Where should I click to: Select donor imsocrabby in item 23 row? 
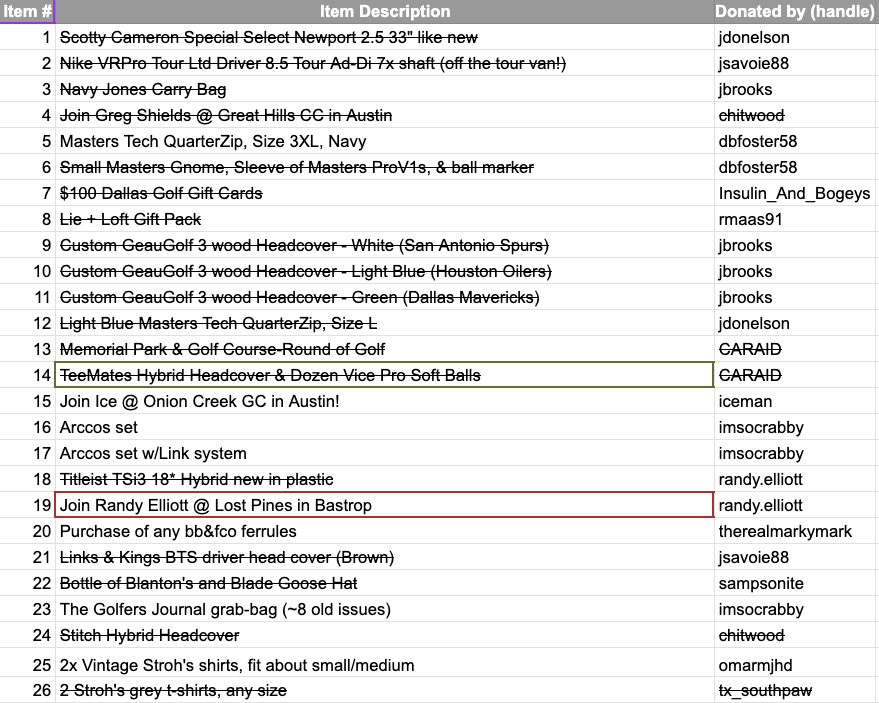797,609
